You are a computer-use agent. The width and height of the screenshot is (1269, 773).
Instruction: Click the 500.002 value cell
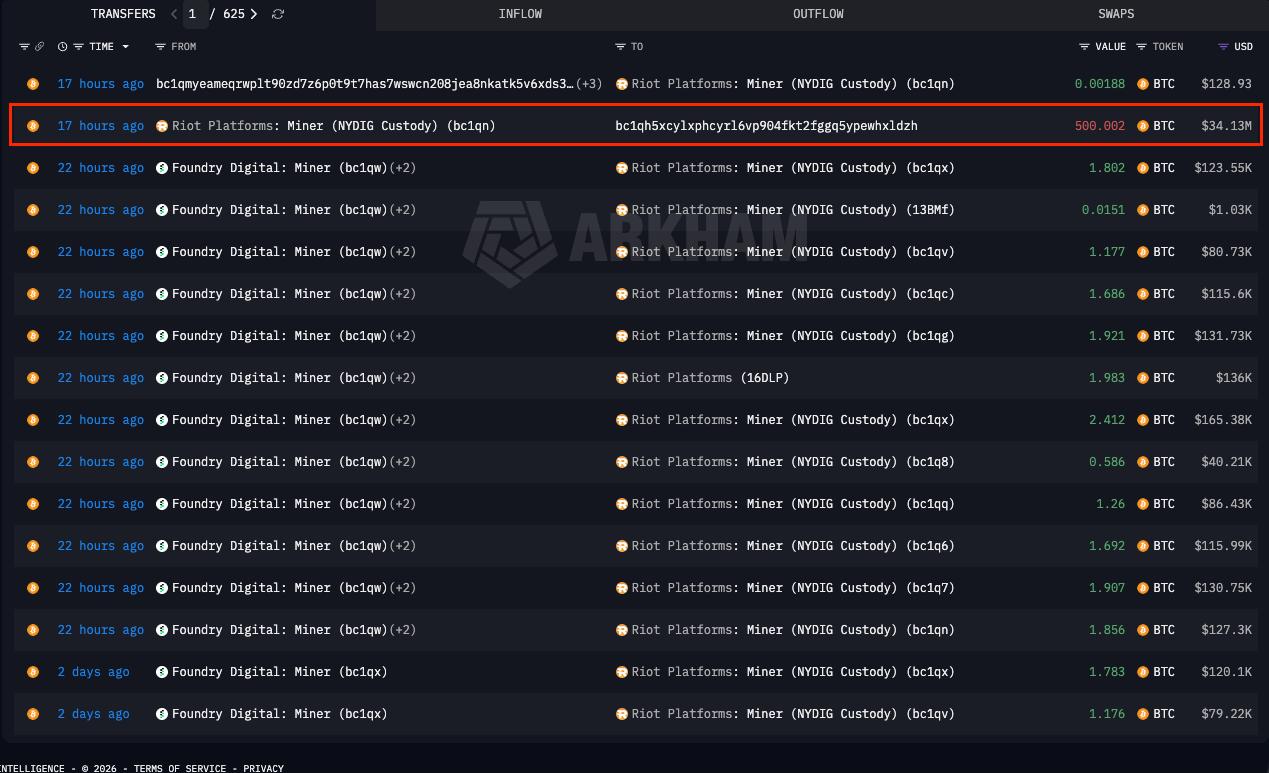[1100, 126]
